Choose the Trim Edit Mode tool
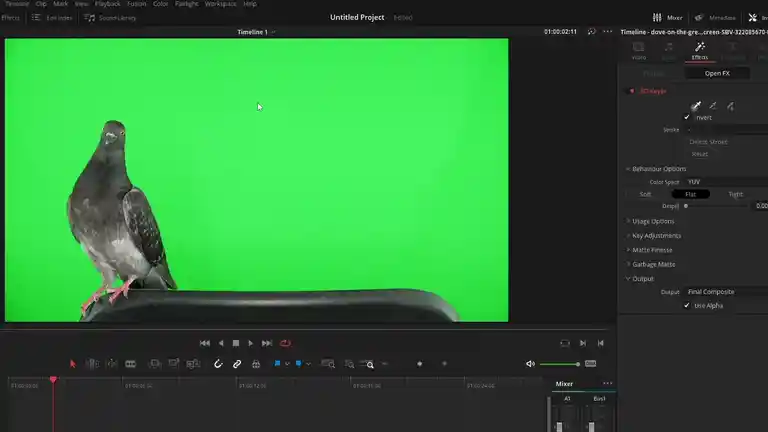768x432 pixels. 92,364
